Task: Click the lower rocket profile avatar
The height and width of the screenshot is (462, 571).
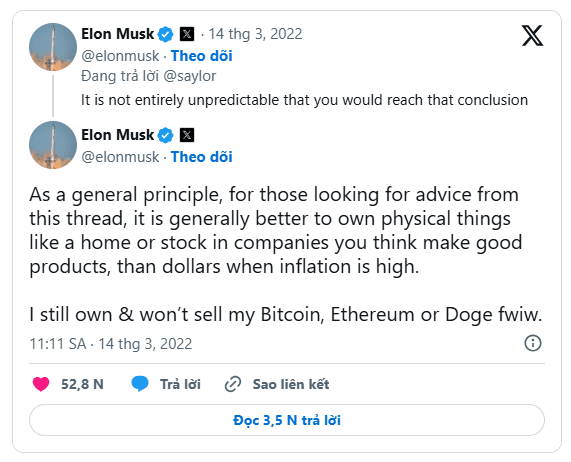Action: click(x=53, y=145)
